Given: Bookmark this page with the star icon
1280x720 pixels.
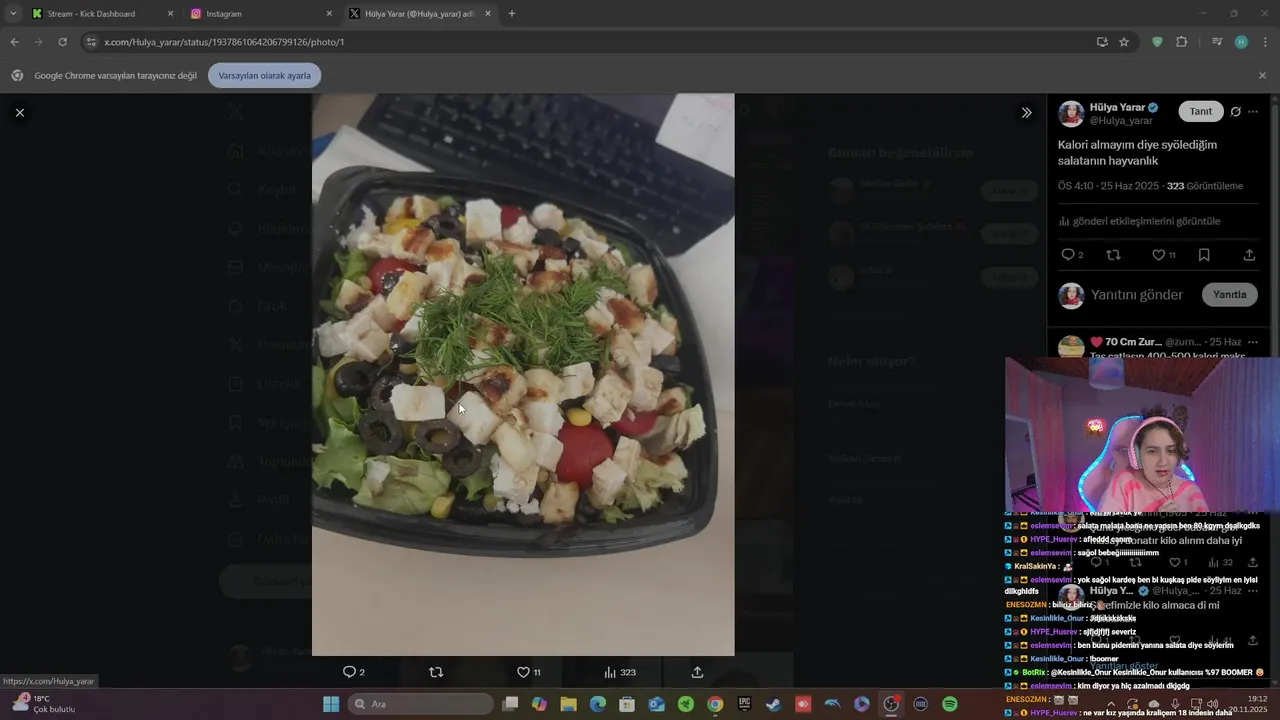Looking at the screenshot, I should (x=1124, y=42).
